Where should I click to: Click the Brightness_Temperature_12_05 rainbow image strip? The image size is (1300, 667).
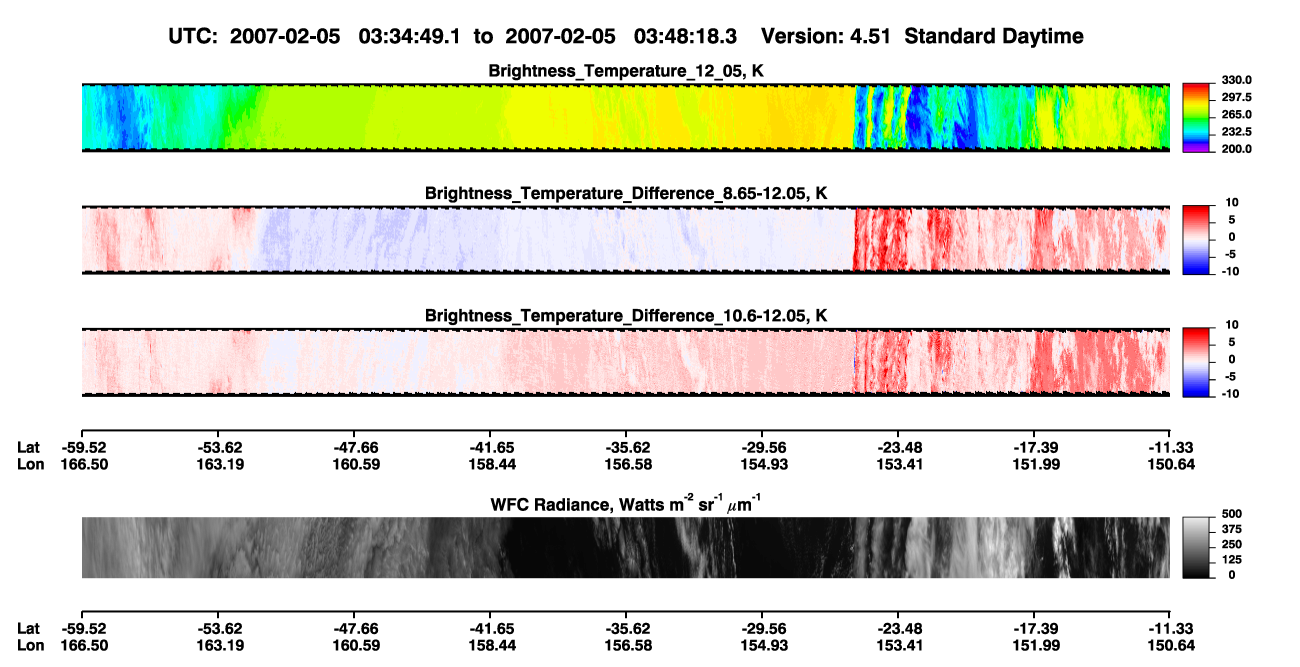[625, 117]
